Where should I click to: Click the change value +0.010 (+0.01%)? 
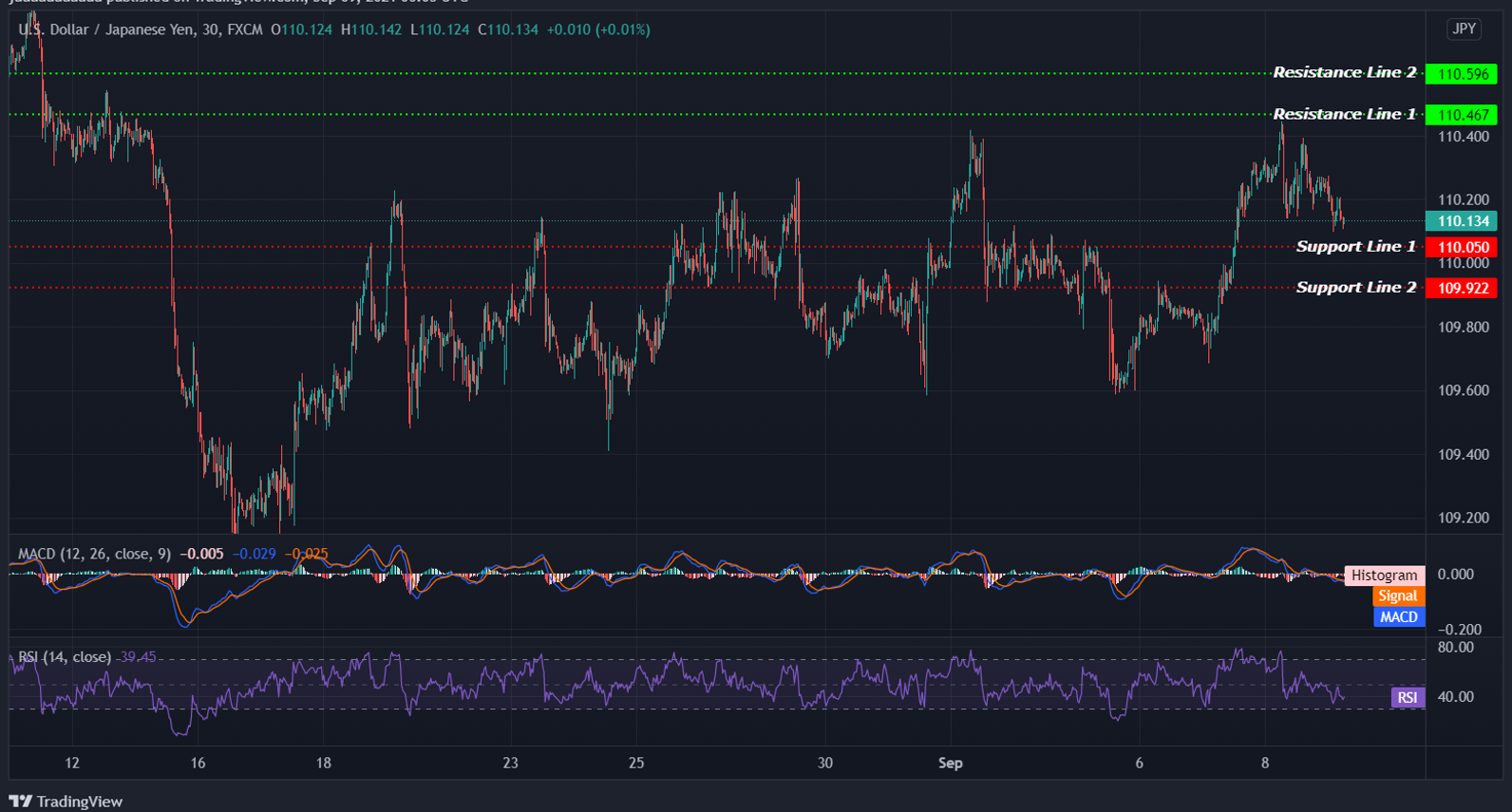coord(598,29)
